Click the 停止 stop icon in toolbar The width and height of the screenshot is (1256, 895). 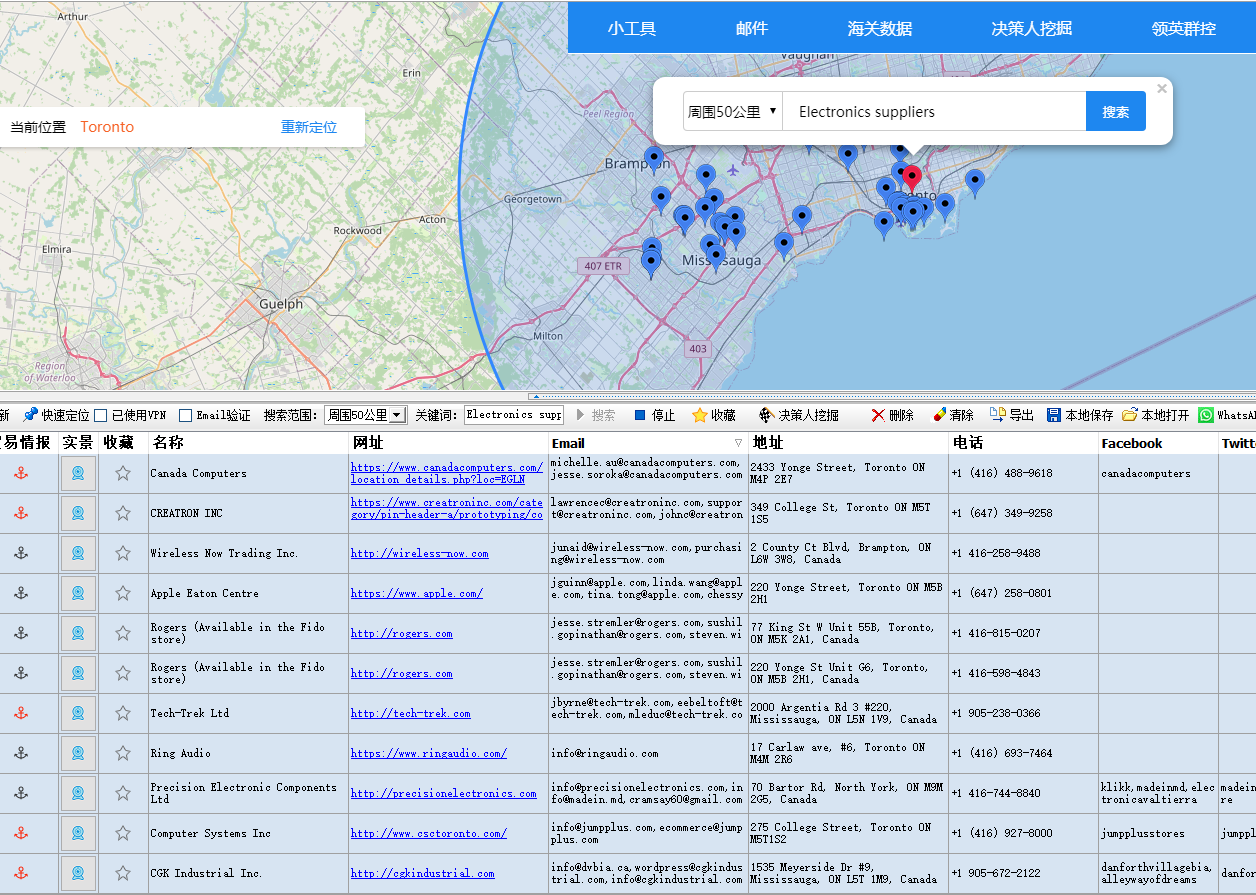click(x=640, y=415)
